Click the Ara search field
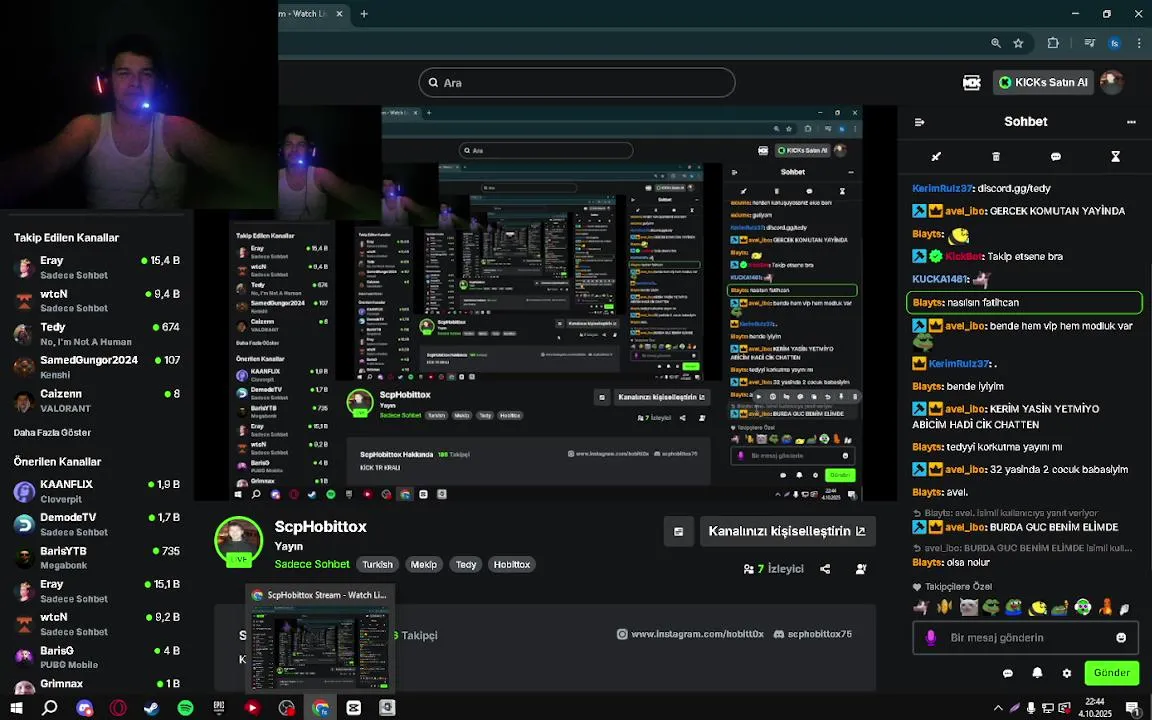1152x720 pixels. [x=577, y=82]
